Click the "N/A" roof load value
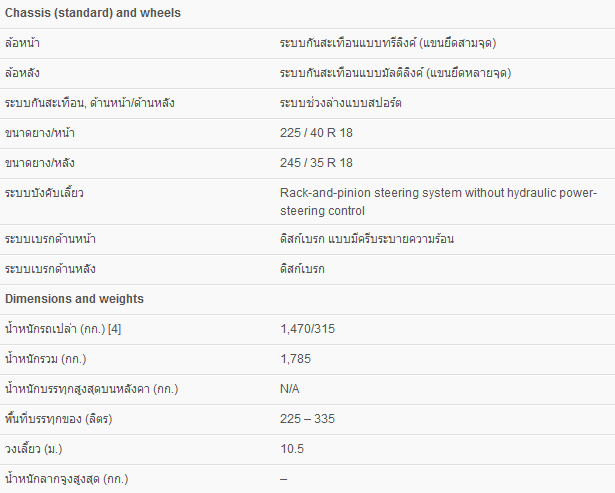This screenshot has width=615, height=493. pos(291,388)
